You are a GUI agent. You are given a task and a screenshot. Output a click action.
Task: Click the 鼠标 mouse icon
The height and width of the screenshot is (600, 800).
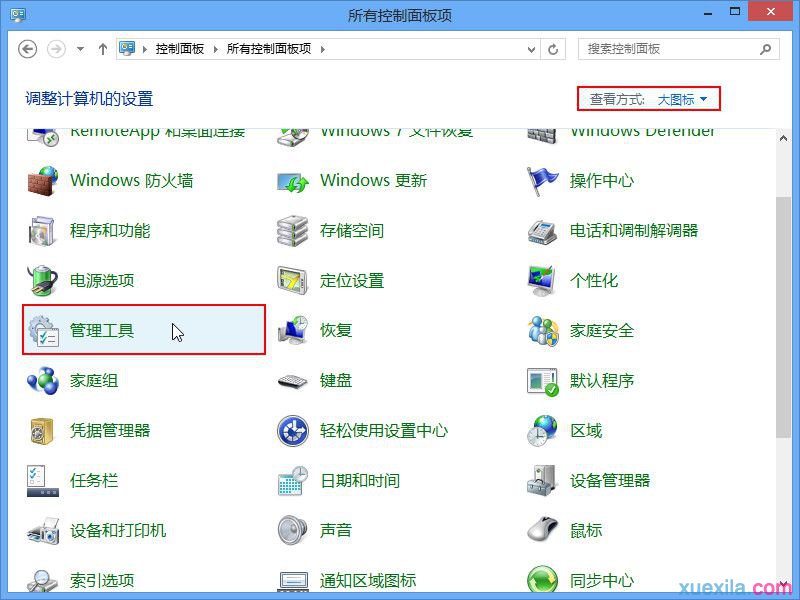[542, 530]
